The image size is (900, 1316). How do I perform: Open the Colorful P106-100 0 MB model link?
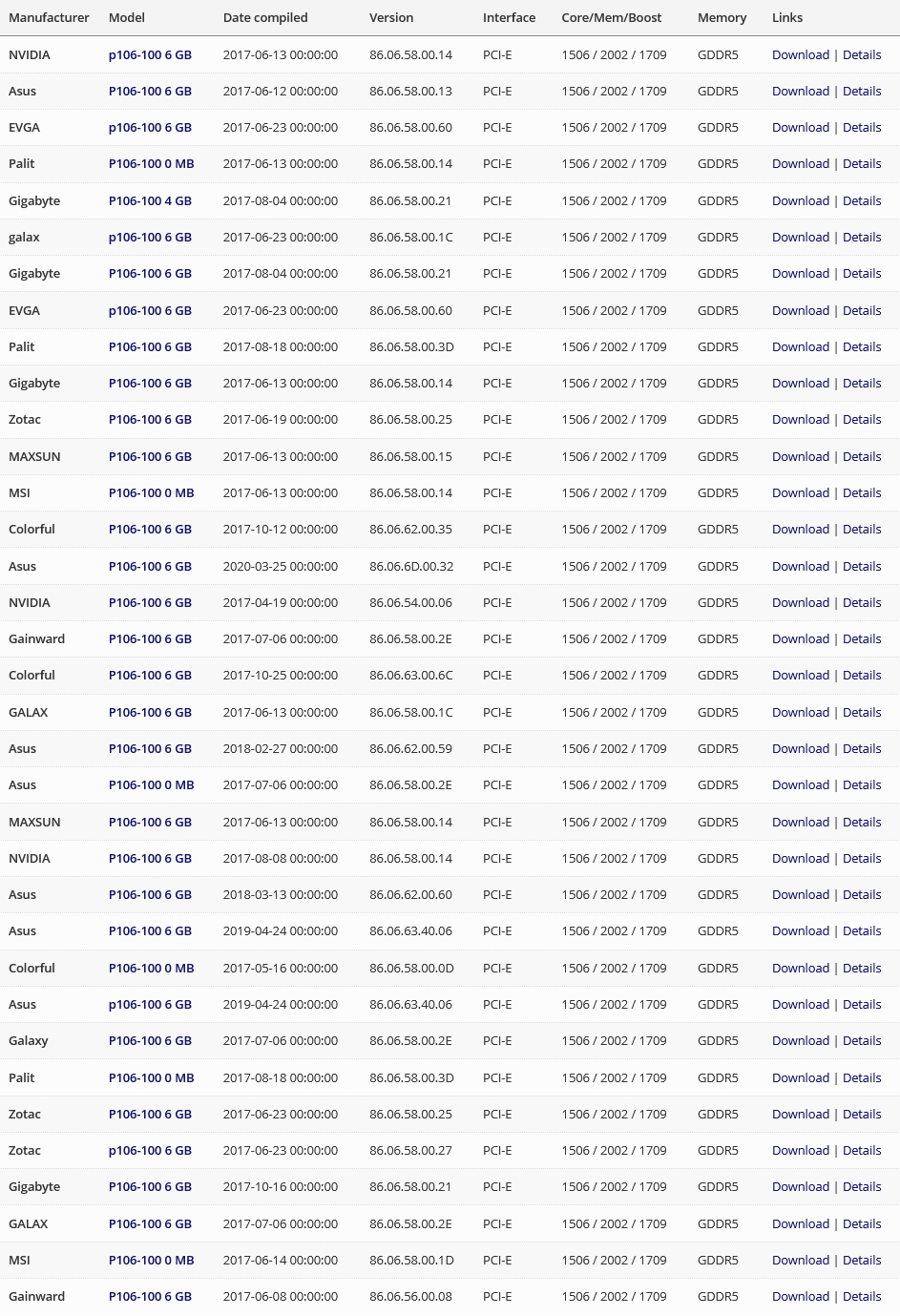(151, 968)
